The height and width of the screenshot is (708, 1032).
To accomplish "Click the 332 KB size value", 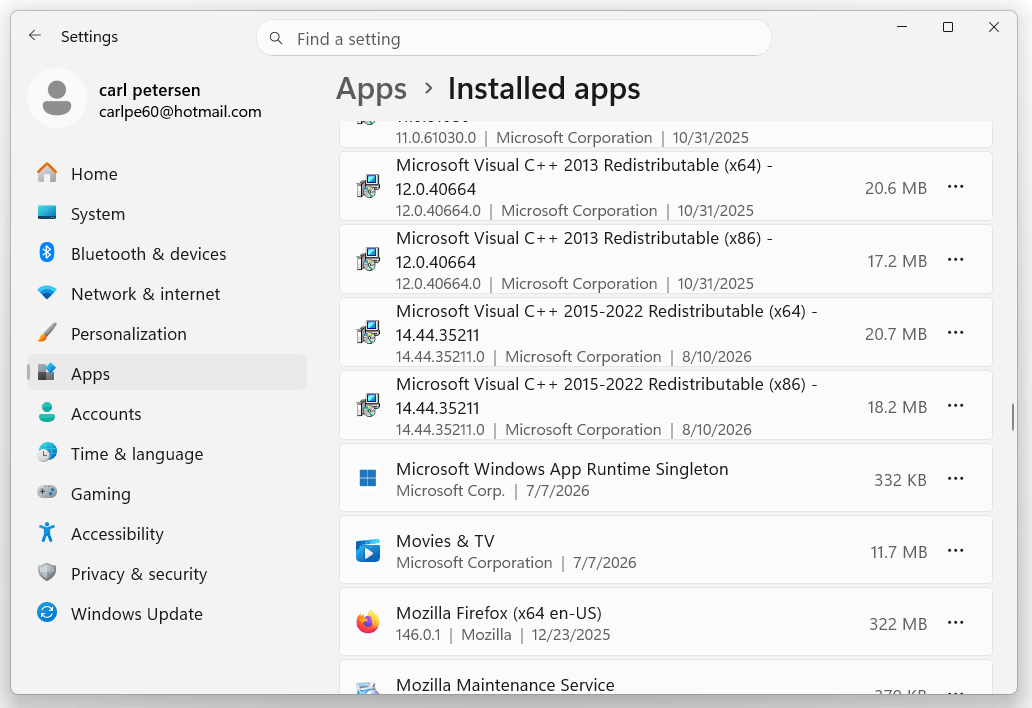I will [x=900, y=480].
